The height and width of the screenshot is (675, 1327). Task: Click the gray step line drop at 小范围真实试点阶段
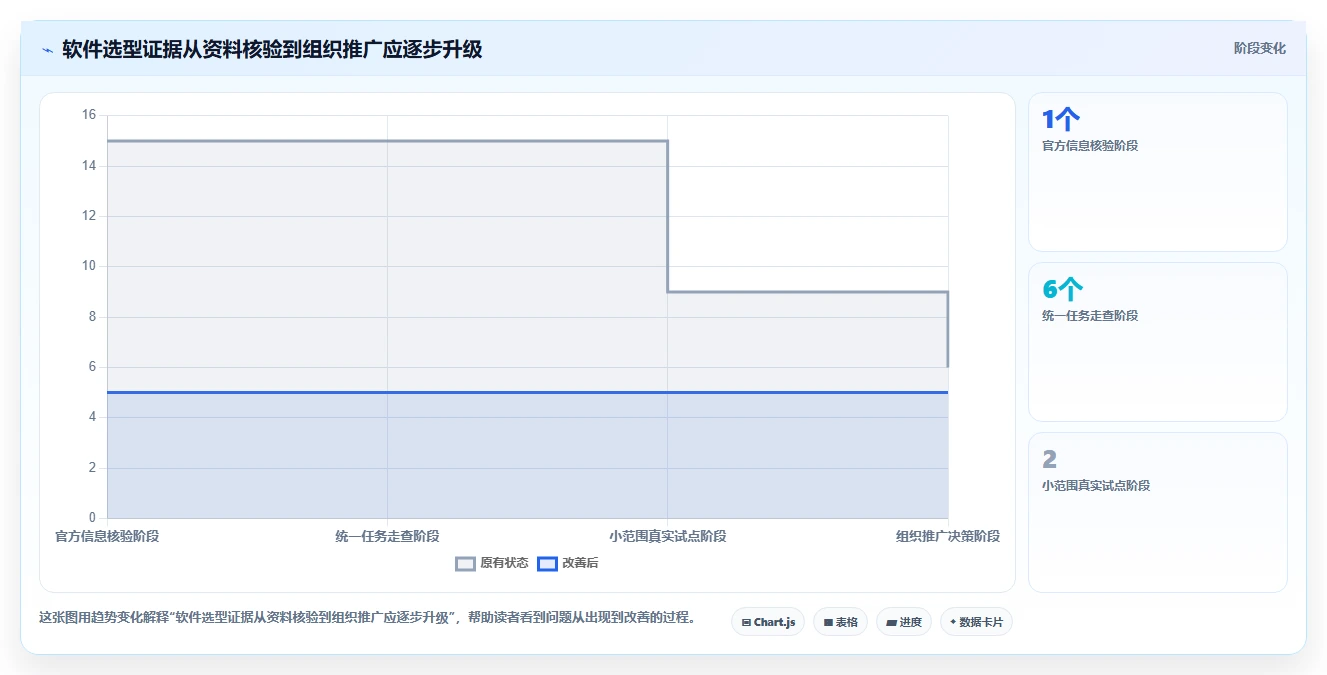click(x=667, y=216)
